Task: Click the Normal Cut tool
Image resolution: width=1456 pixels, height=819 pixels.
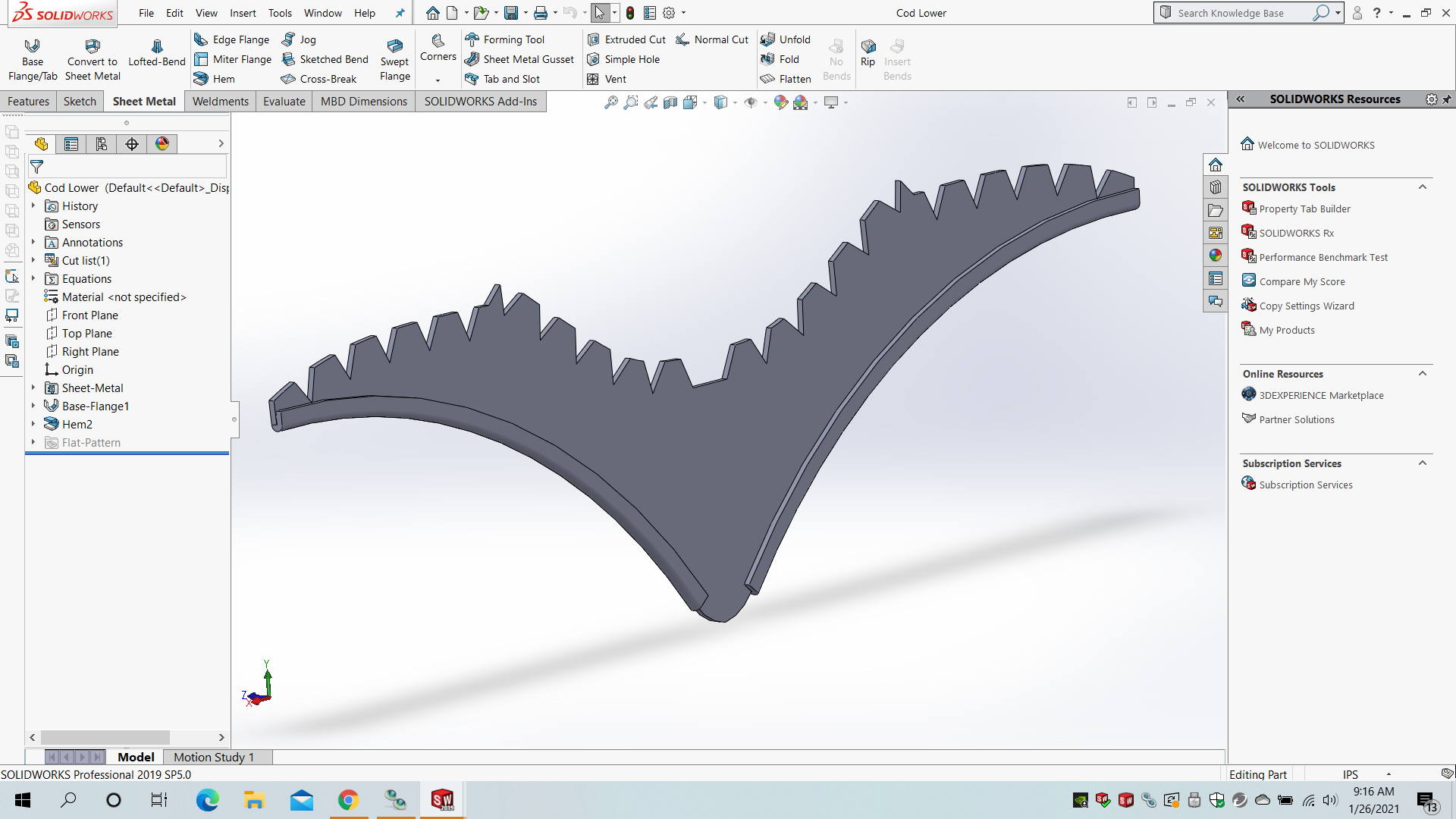Action: 712,39
